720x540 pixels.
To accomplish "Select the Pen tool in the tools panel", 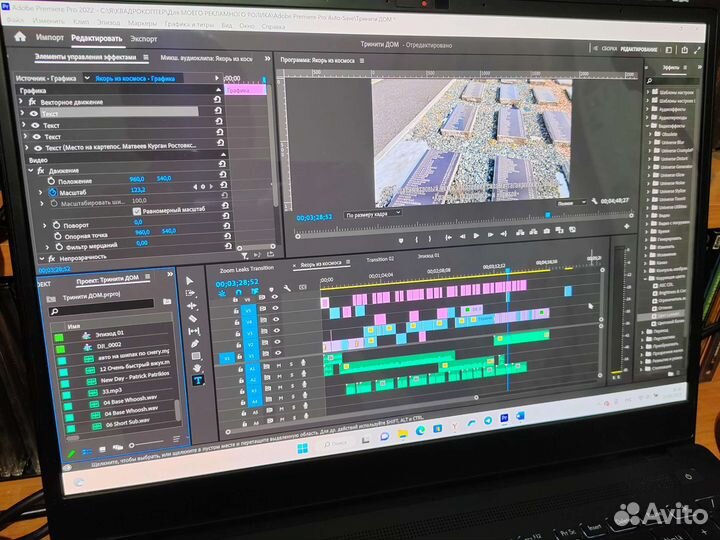I will [196, 344].
